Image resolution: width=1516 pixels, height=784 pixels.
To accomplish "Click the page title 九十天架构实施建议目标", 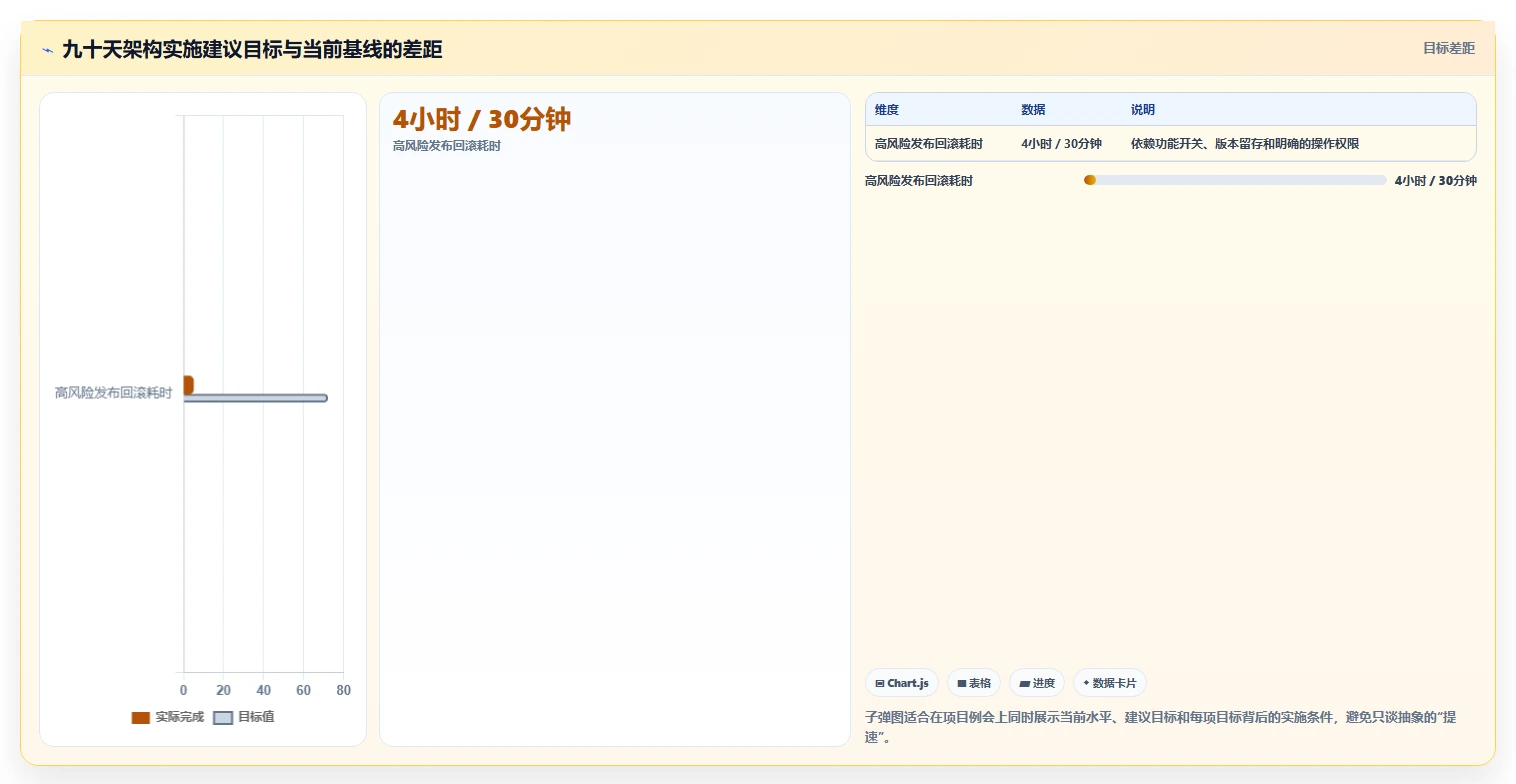I will tap(252, 49).
